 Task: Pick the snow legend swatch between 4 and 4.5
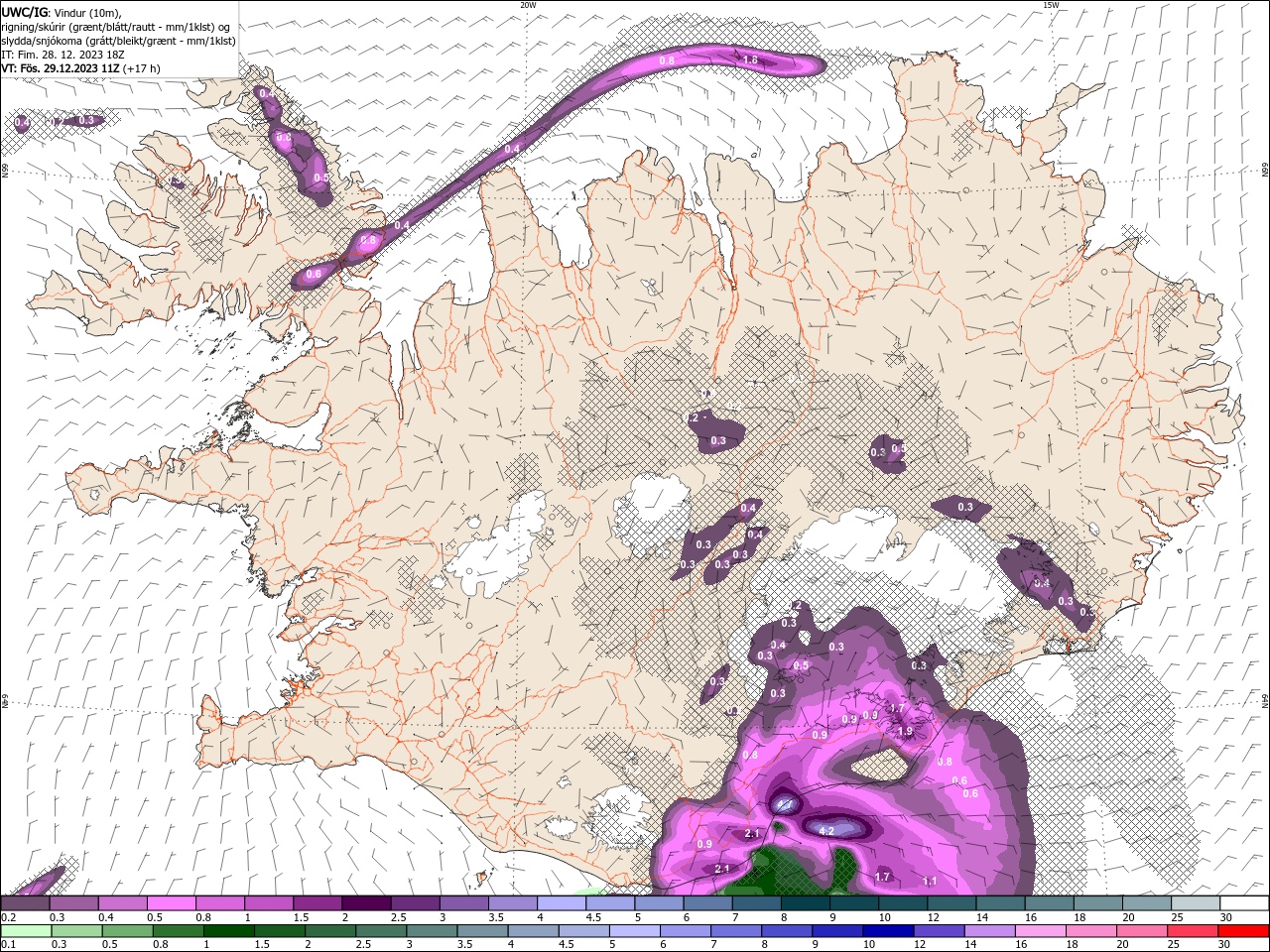point(561,903)
